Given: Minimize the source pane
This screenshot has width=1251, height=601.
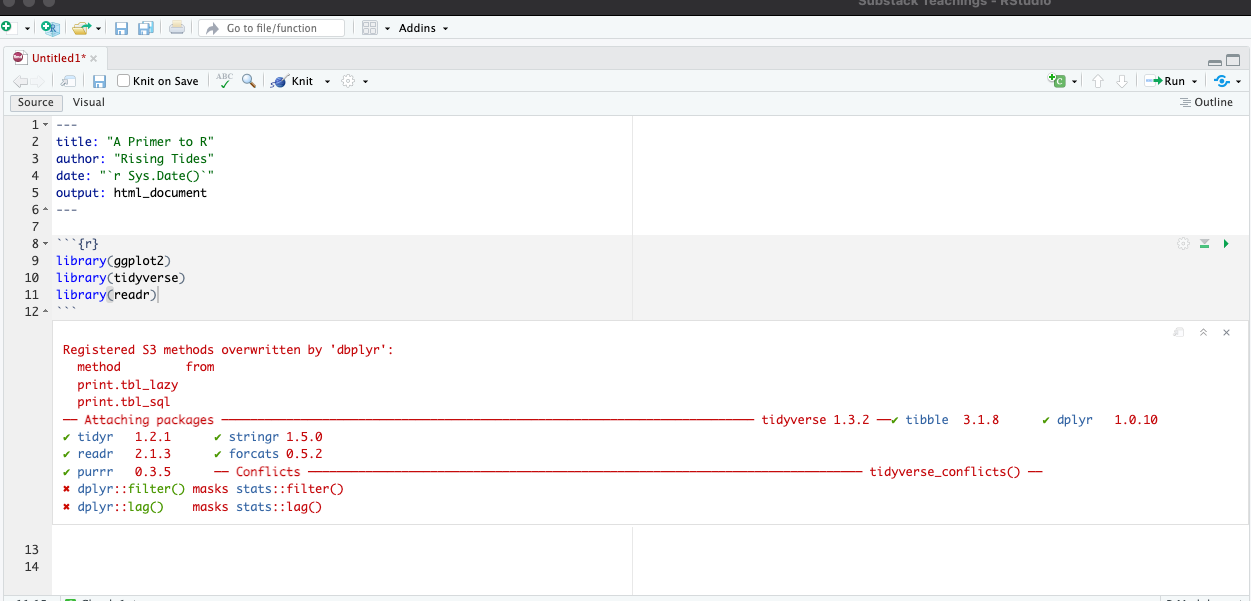Looking at the screenshot, I should pos(1215,61).
